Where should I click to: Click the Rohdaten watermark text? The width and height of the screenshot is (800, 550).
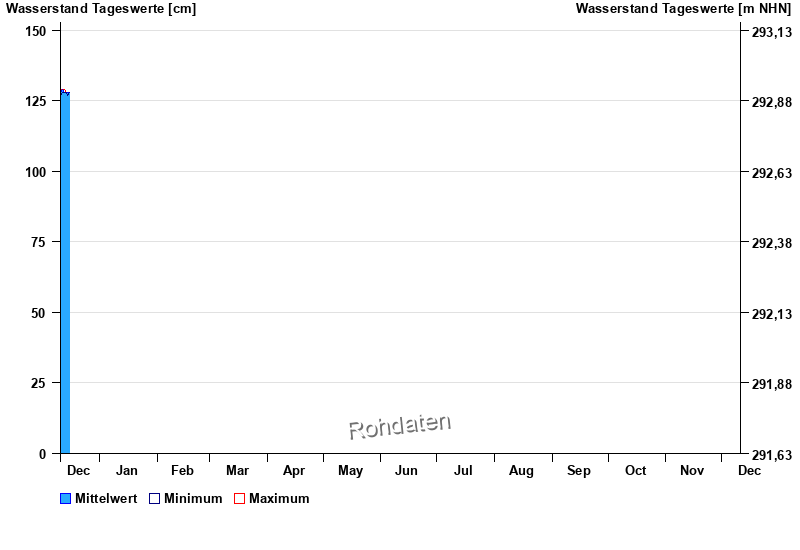click(399, 426)
